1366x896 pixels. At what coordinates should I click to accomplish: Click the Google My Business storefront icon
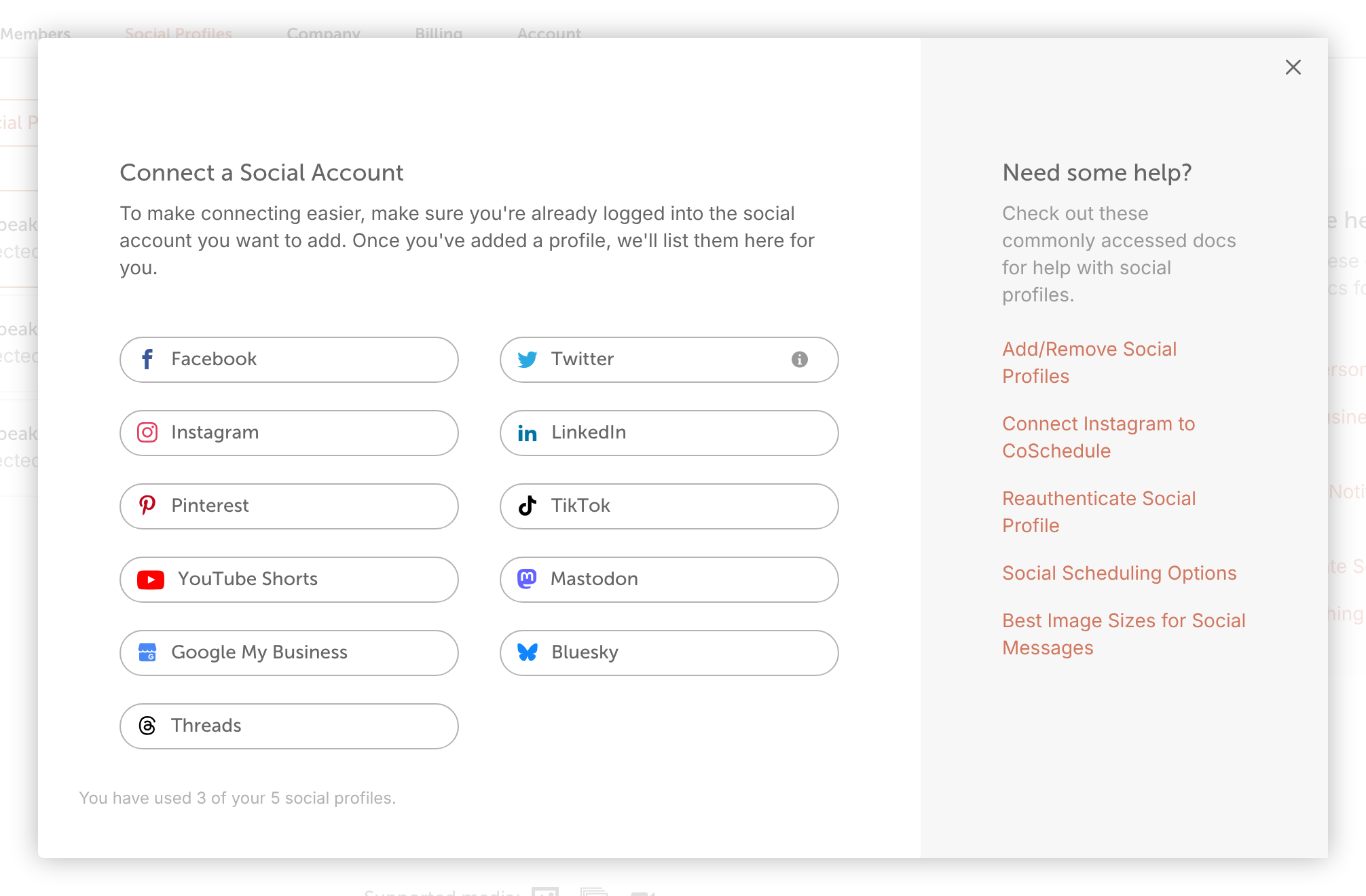[147, 652]
